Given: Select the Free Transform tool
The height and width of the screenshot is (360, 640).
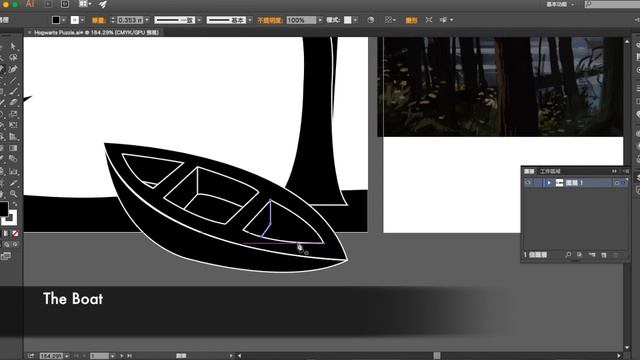Looking at the screenshot, I should (x=13, y=125).
